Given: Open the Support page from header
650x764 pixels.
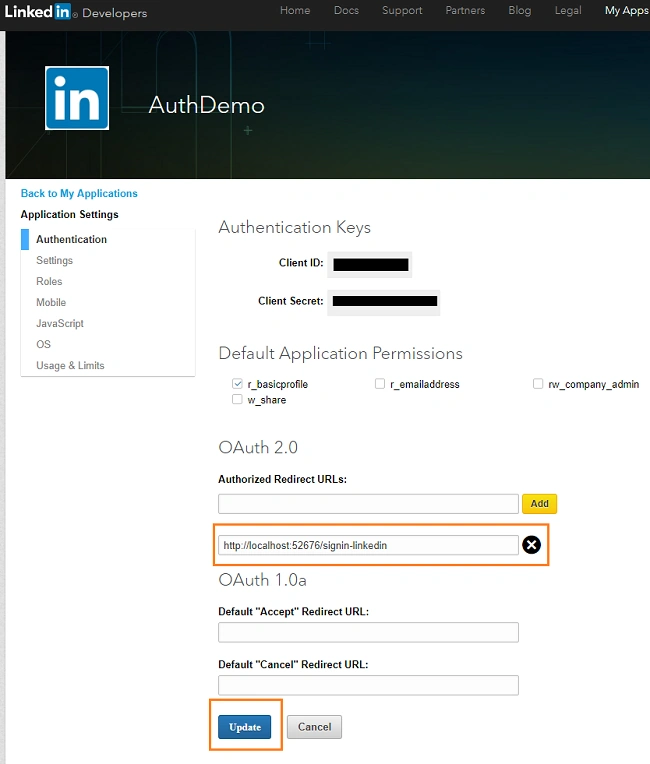Looking at the screenshot, I should coord(402,10).
